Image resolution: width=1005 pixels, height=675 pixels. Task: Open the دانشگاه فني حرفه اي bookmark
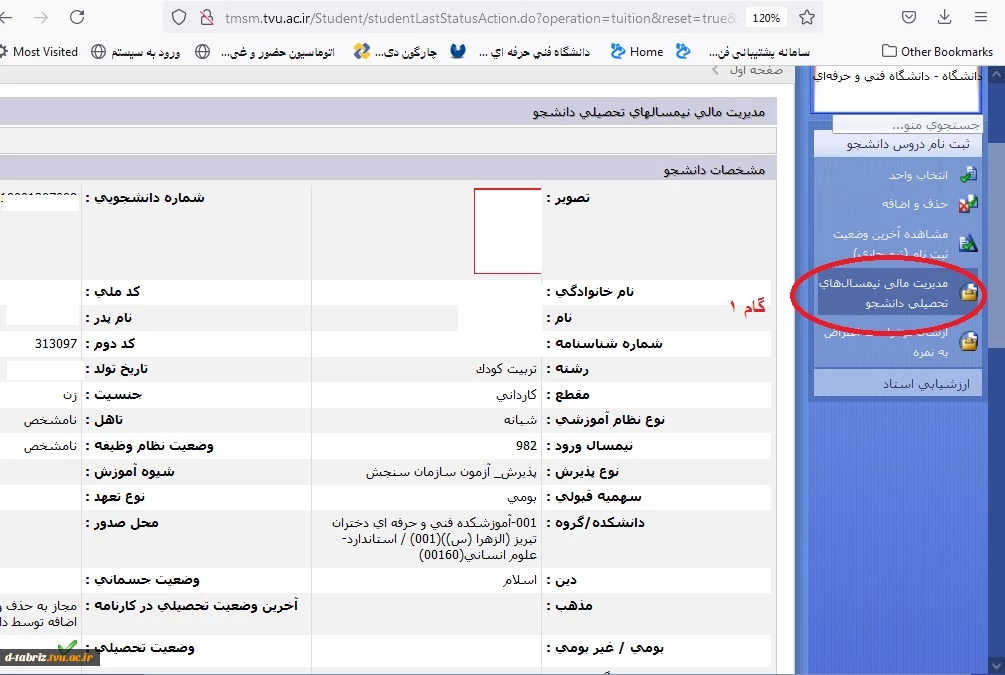coord(520,52)
